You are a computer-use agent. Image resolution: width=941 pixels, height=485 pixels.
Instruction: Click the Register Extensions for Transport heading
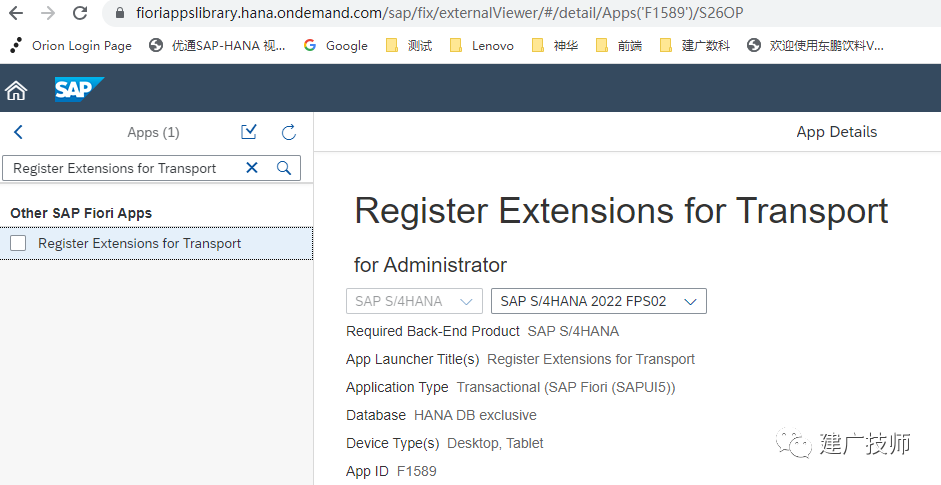coord(621,211)
